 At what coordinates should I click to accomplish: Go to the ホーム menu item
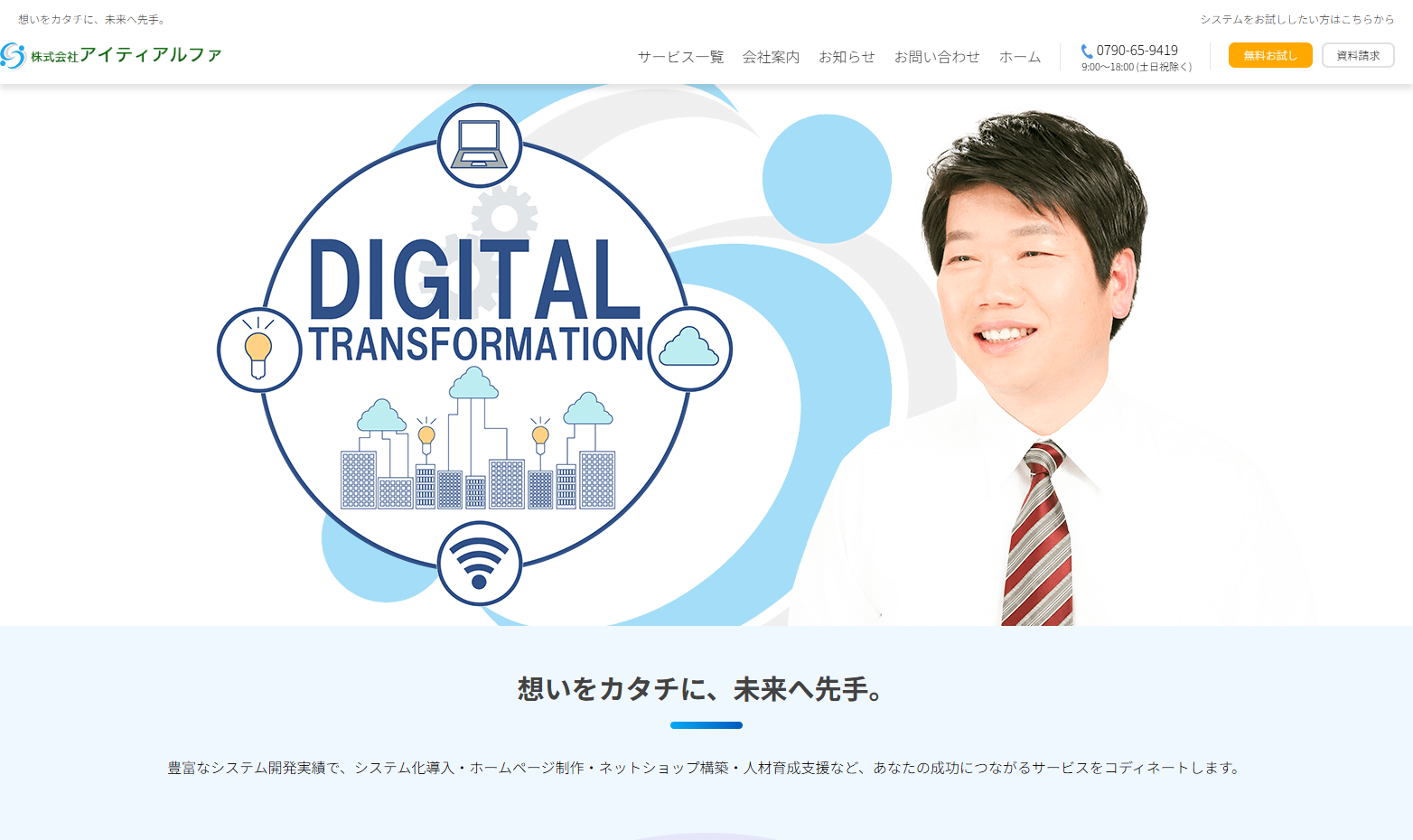[1020, 57]
